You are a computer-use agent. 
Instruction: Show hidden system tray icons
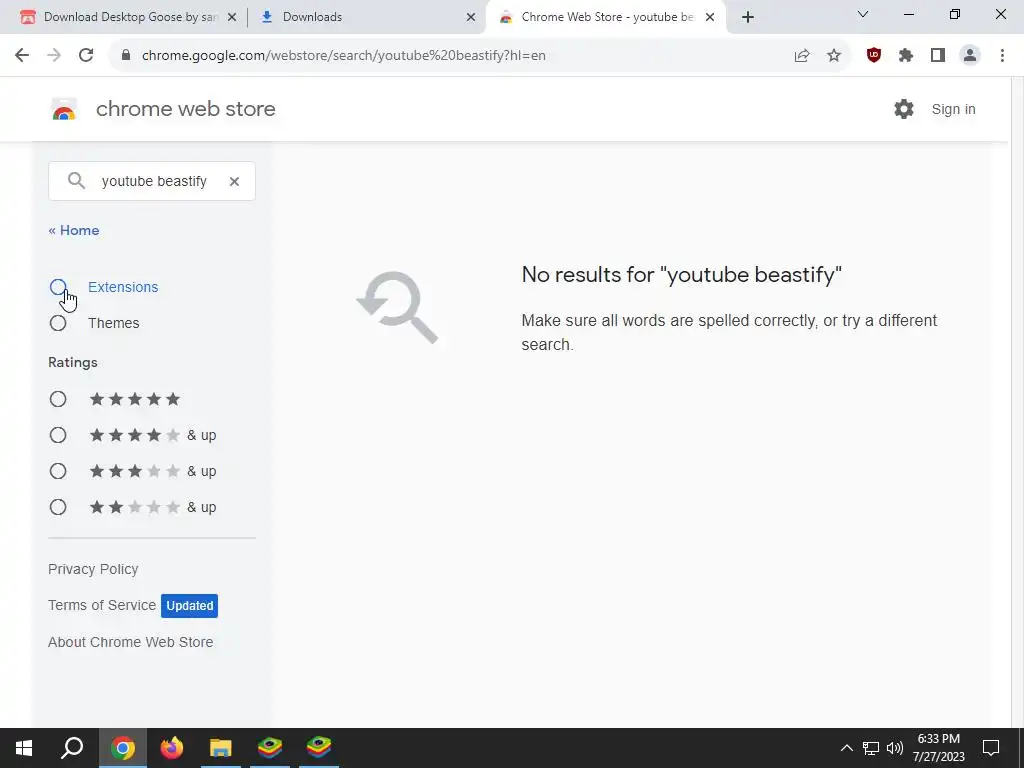tap(846, 748)
